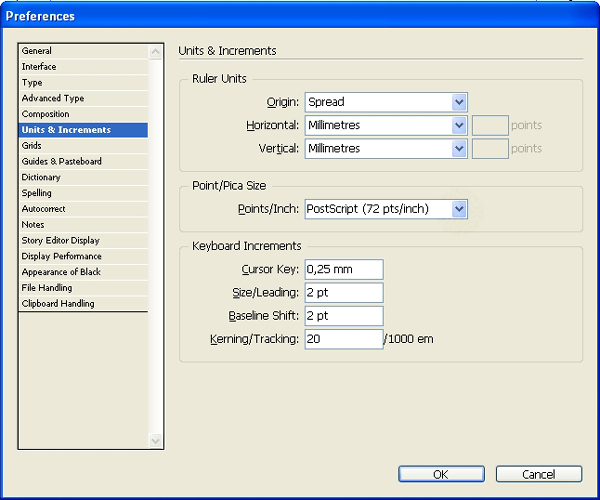The width and height of the screenshot is (600, 500).
Task: Open Grids preferences
Action: coord(83,146)
